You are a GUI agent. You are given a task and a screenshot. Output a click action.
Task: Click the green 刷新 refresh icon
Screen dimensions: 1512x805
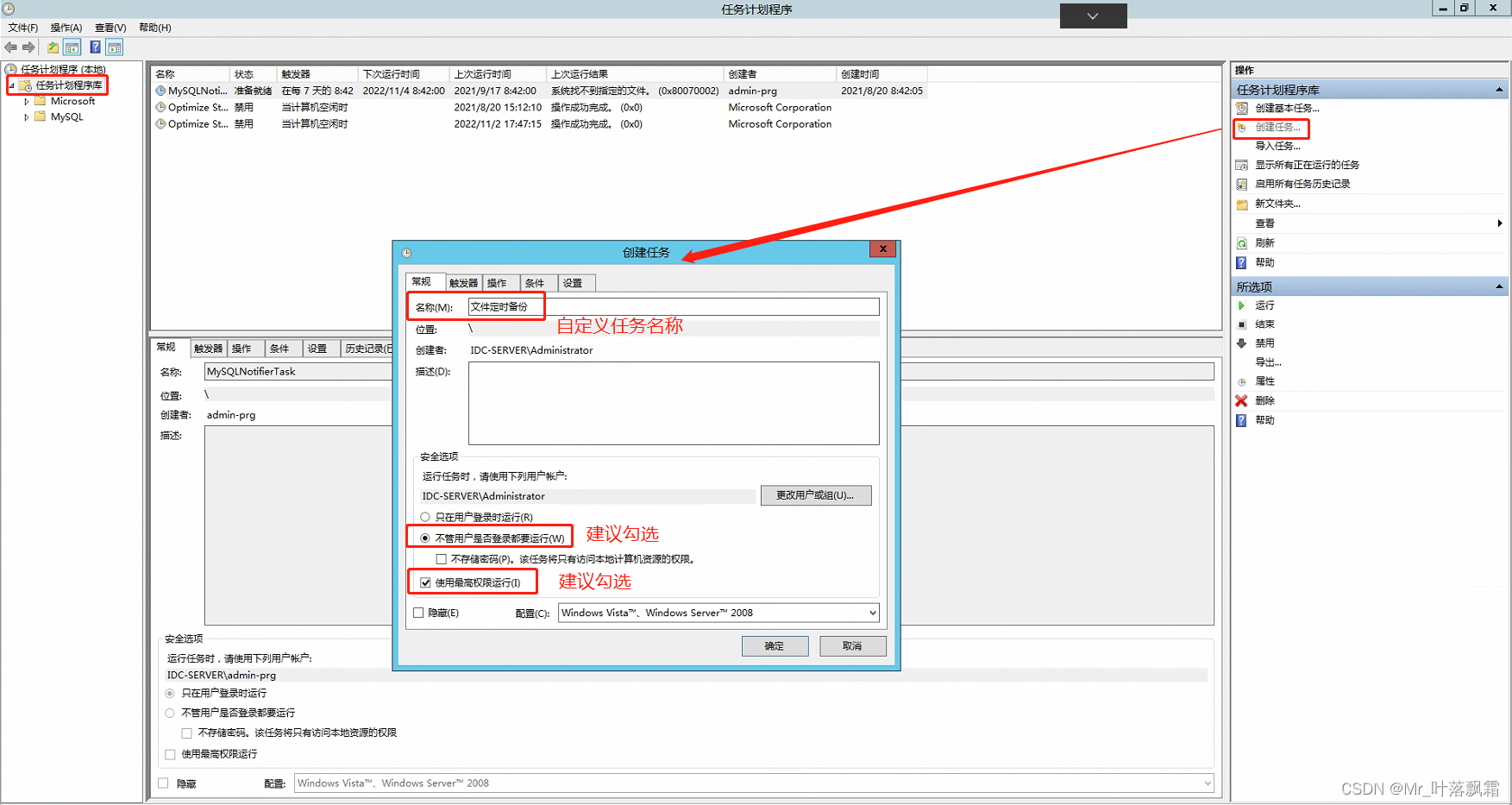click(x=1242, y=243)
